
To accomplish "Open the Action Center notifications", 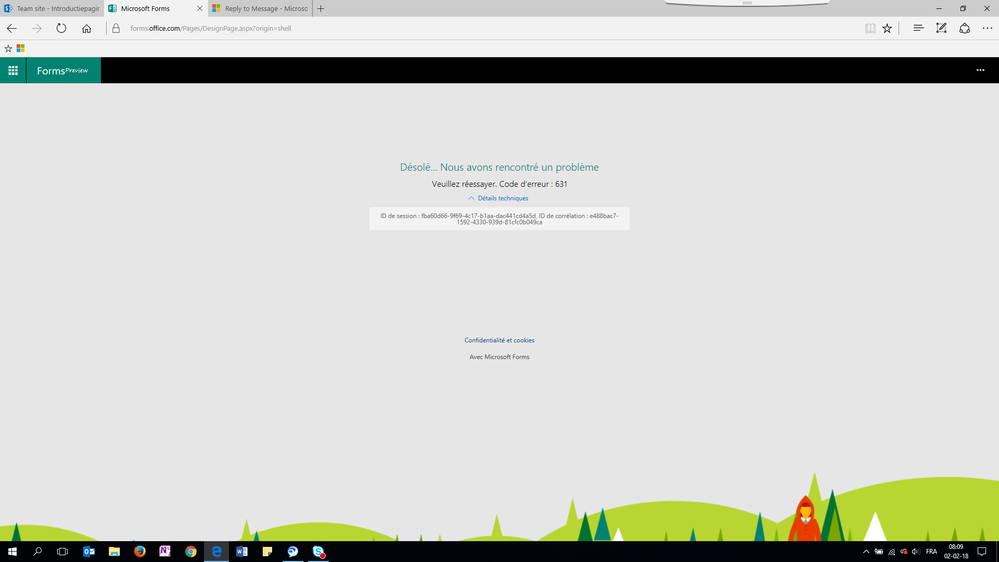I will coord(982,552).
